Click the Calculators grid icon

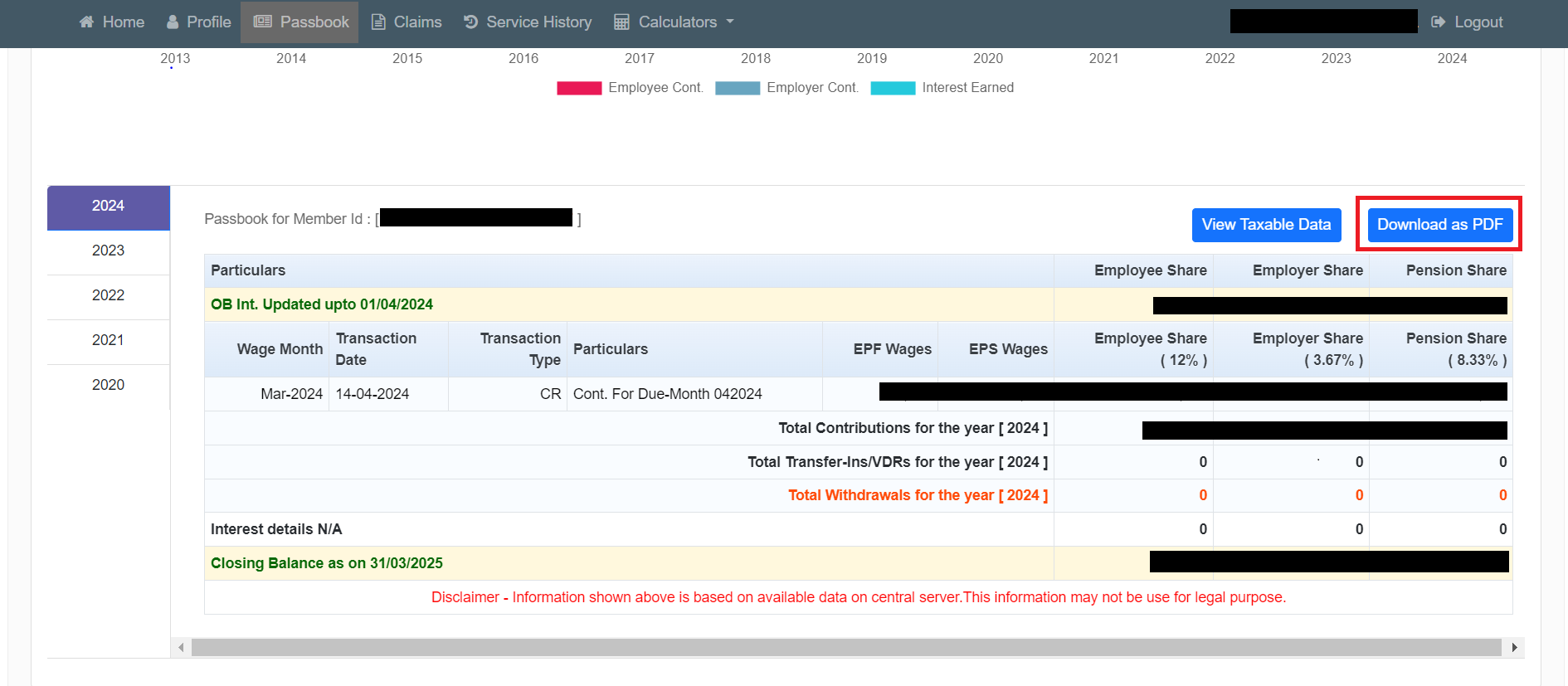point(621,22)
